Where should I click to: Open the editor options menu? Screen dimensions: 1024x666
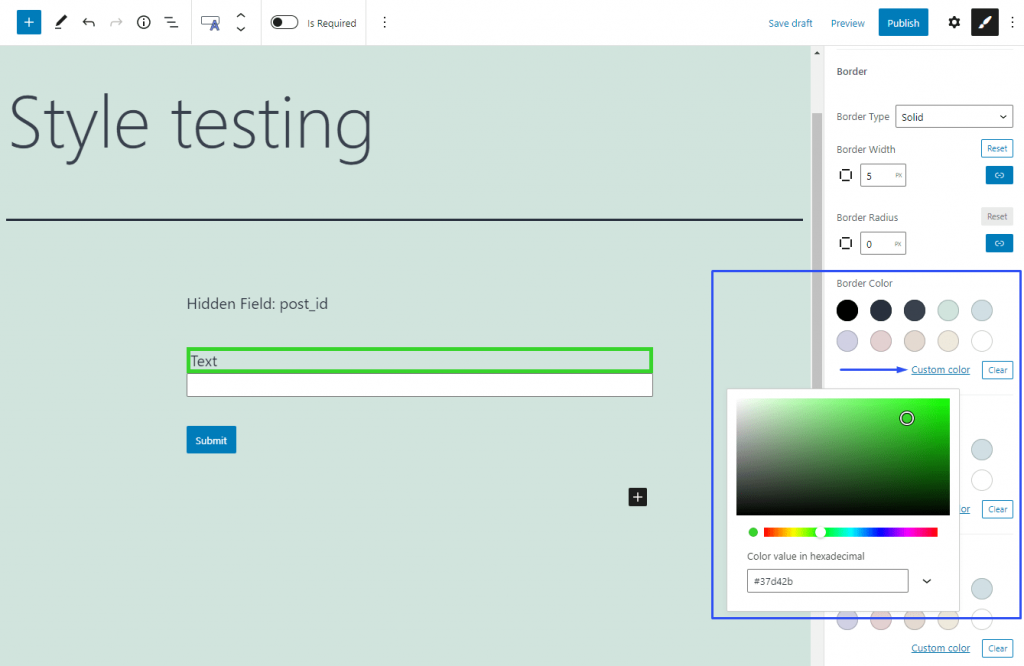(1012, 23)
